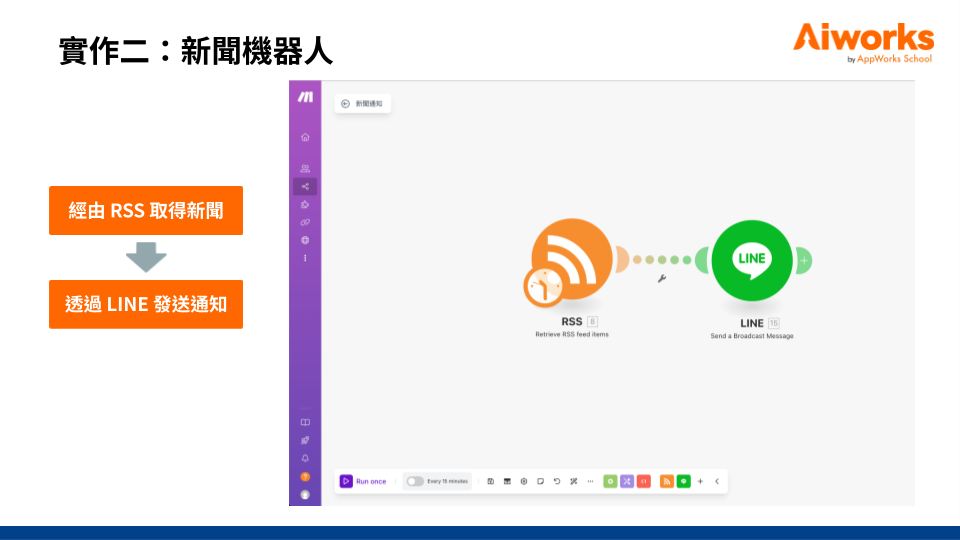Open the three-dots more menu in toolbar
This screenshot has height=540, width=960.
[590, 481]
